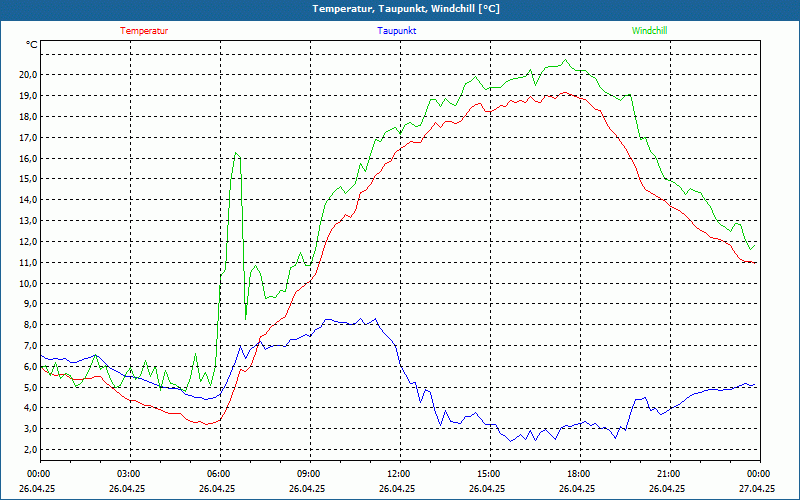Click the 18,0 y-axis value

pyautogui.click(x=28, y=117)
